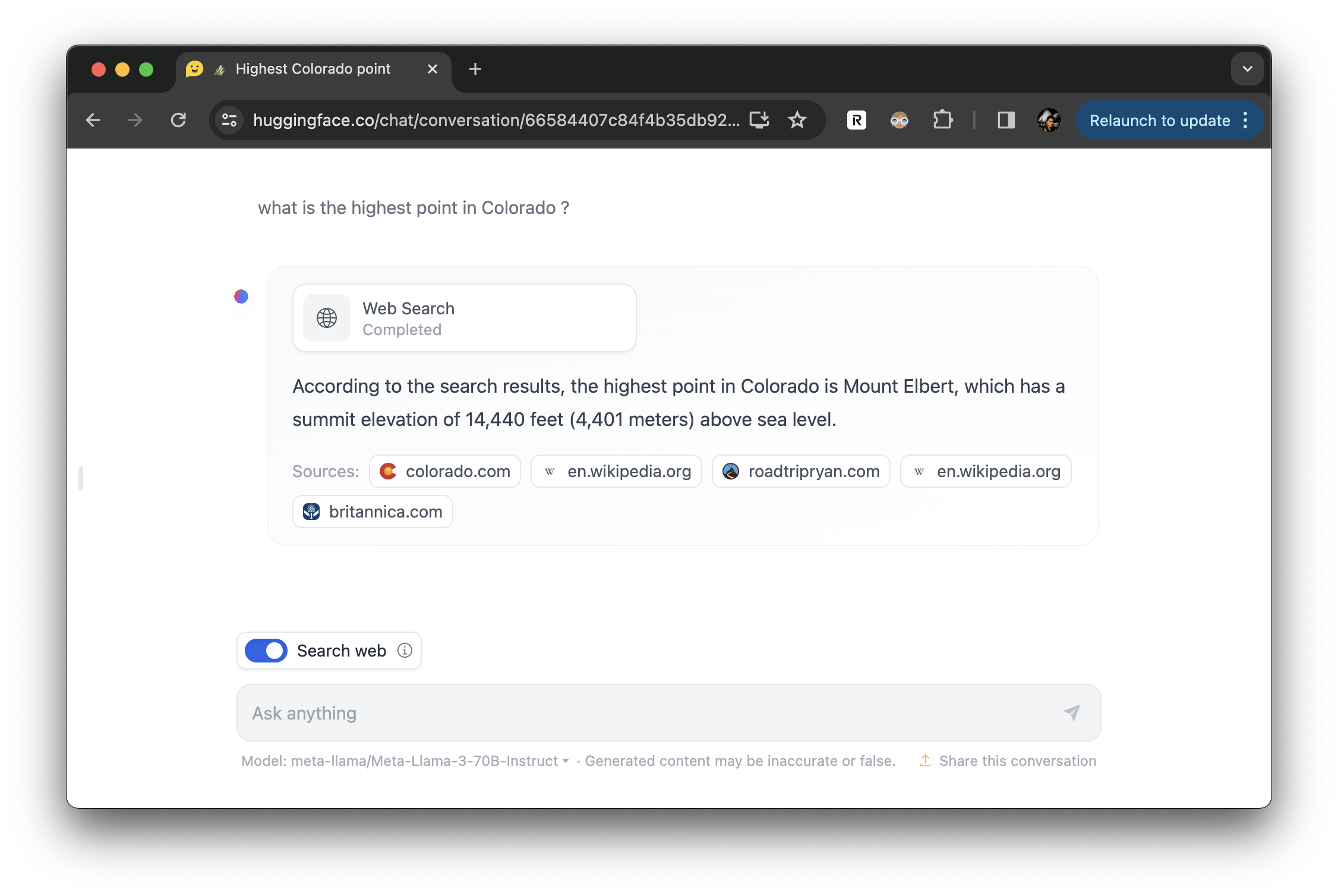Open the britannica.com source link
This screenshot has height=896, width=1338.
click(x=373, y=512)
